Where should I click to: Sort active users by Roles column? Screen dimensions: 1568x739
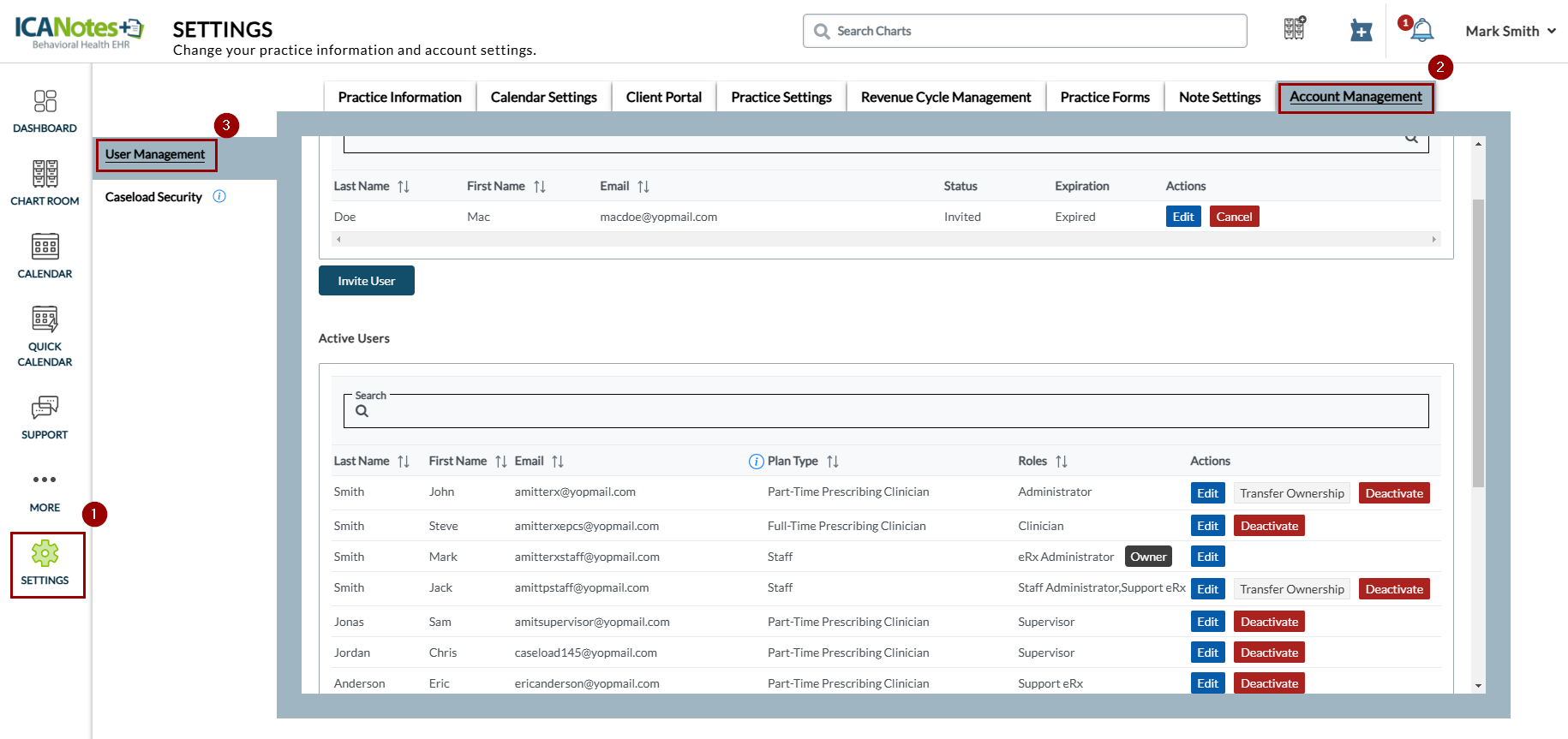1062,462
